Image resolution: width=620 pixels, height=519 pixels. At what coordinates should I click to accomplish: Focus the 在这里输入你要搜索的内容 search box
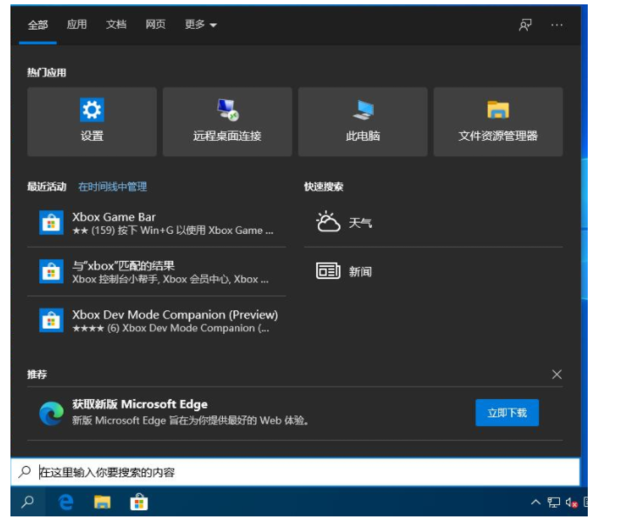295,472
